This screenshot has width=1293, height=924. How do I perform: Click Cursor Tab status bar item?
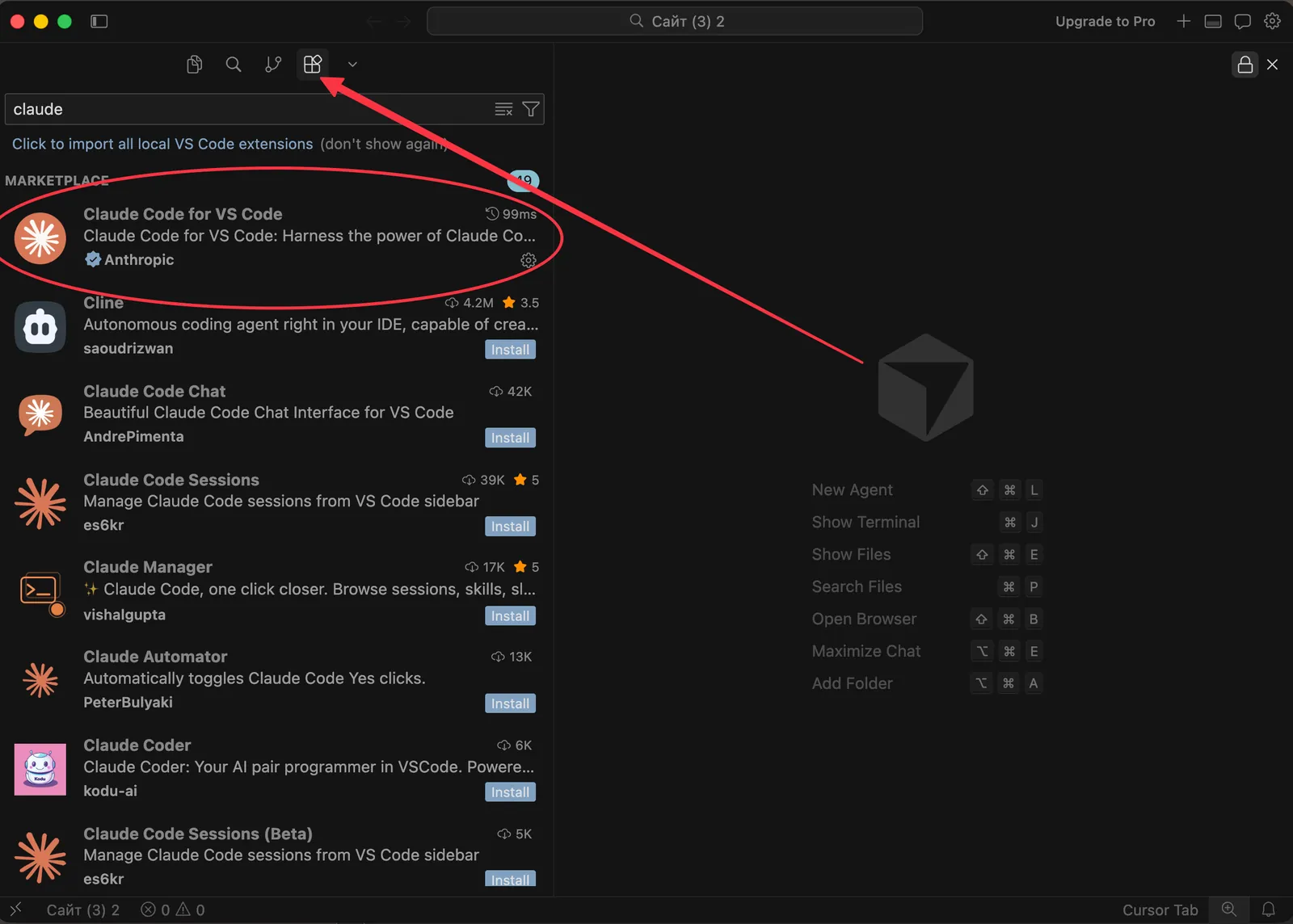(1160, 910)
